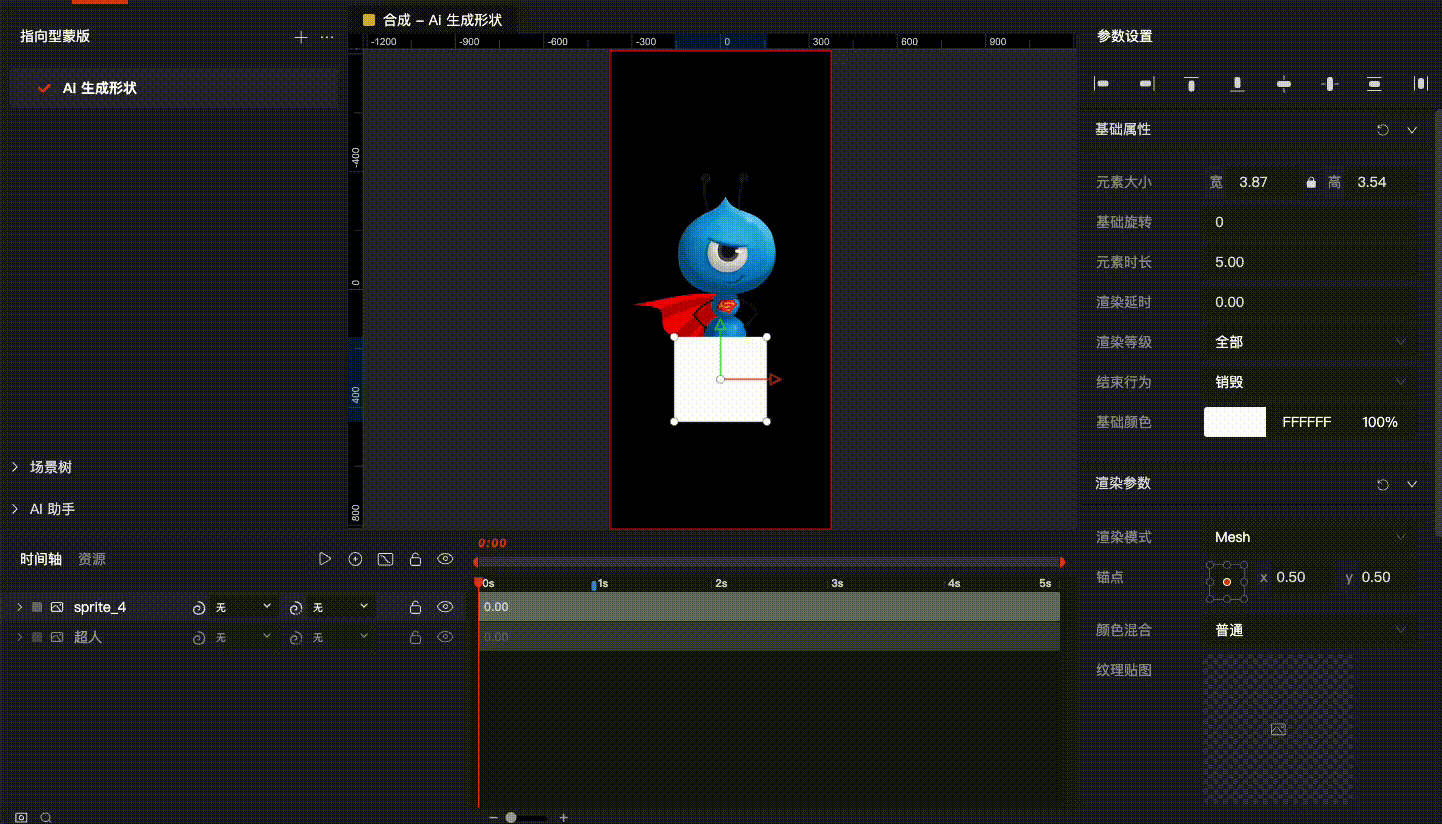The image size is (1442, 824).
Task: Collapse the 基础属性 section
Action: 1412,130
